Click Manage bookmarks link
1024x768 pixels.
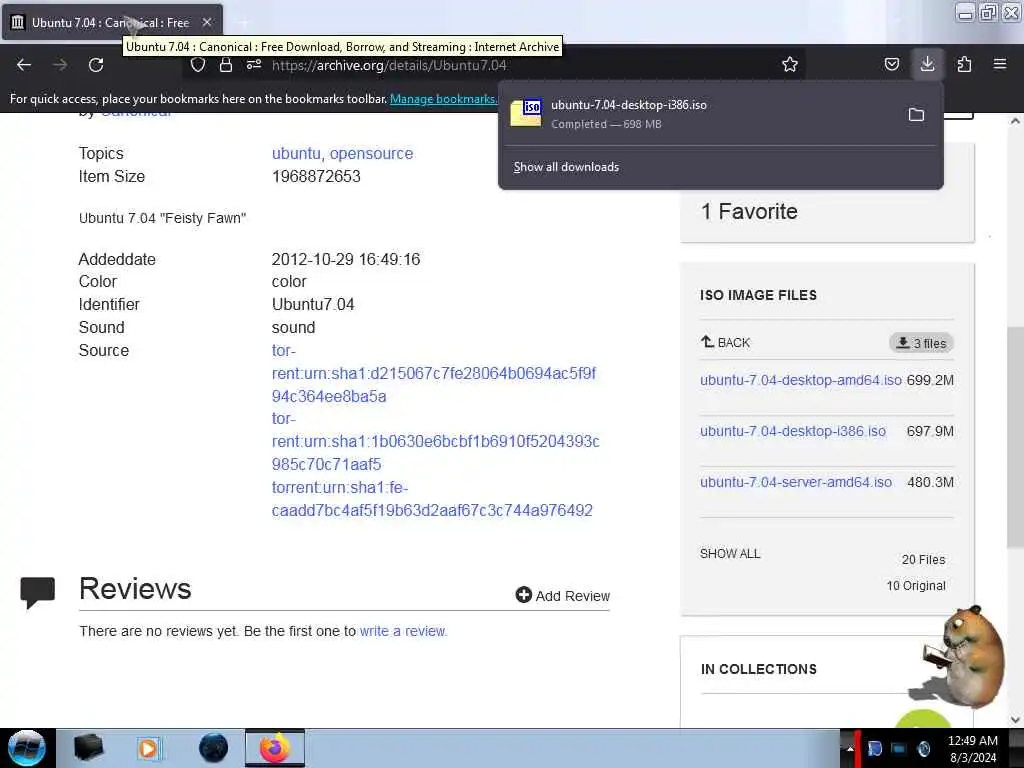[x=443, y=99]
